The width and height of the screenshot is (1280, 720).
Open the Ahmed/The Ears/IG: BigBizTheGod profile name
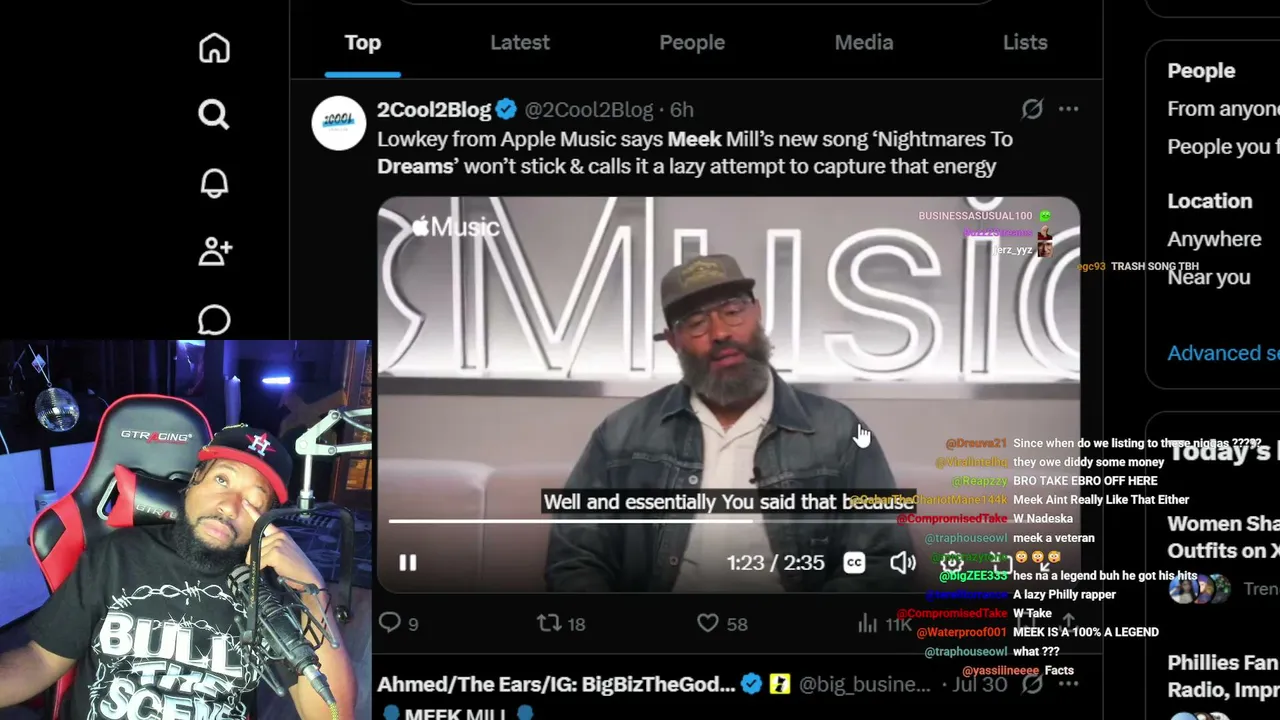coord(556,684)
